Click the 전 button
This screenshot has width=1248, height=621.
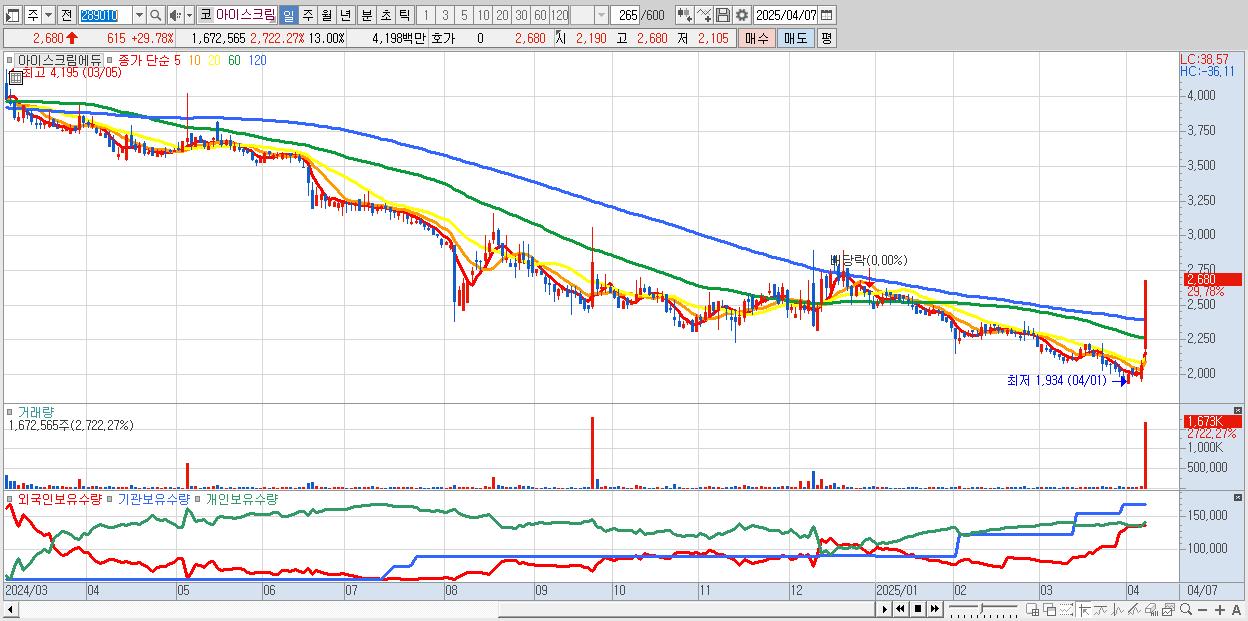click(66, 15)
